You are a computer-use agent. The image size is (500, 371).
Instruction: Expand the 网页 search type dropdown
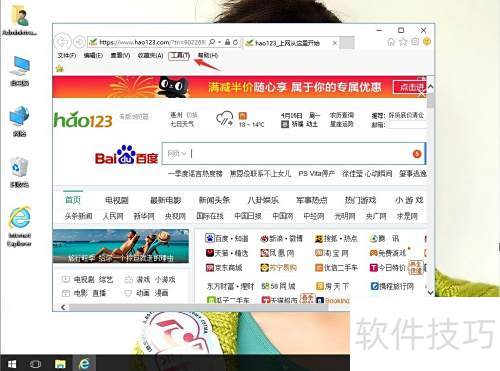click(x=176, y=154)
